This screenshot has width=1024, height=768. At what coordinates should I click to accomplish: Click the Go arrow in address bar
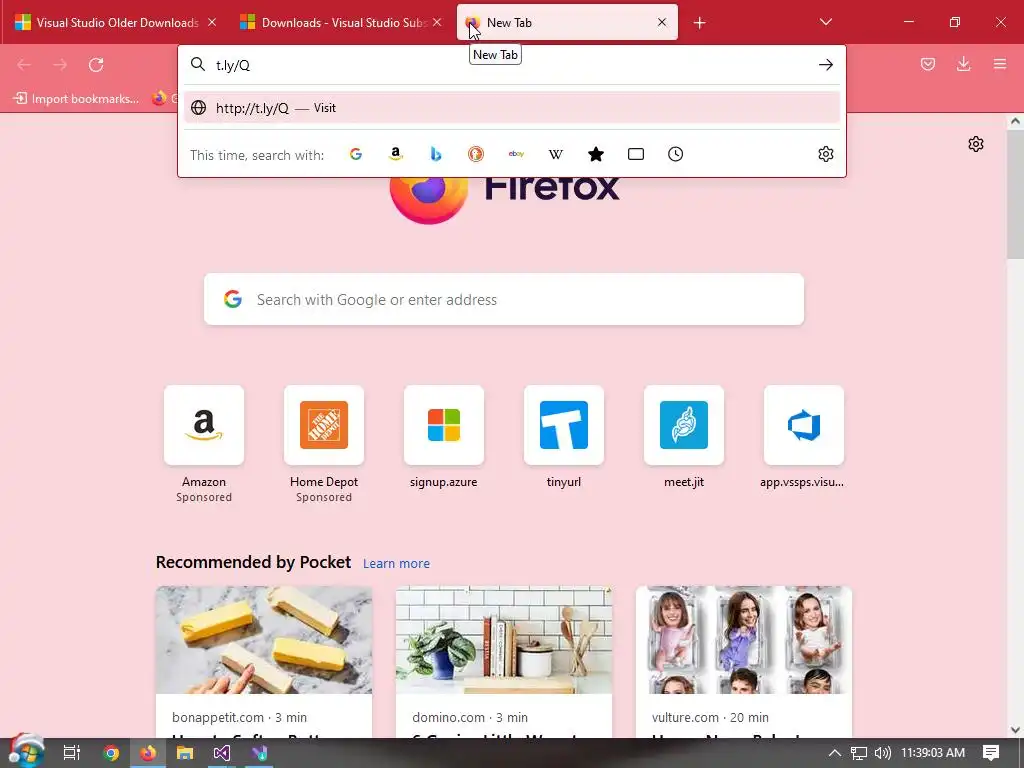pyautogui.click(x=826, y=65)
